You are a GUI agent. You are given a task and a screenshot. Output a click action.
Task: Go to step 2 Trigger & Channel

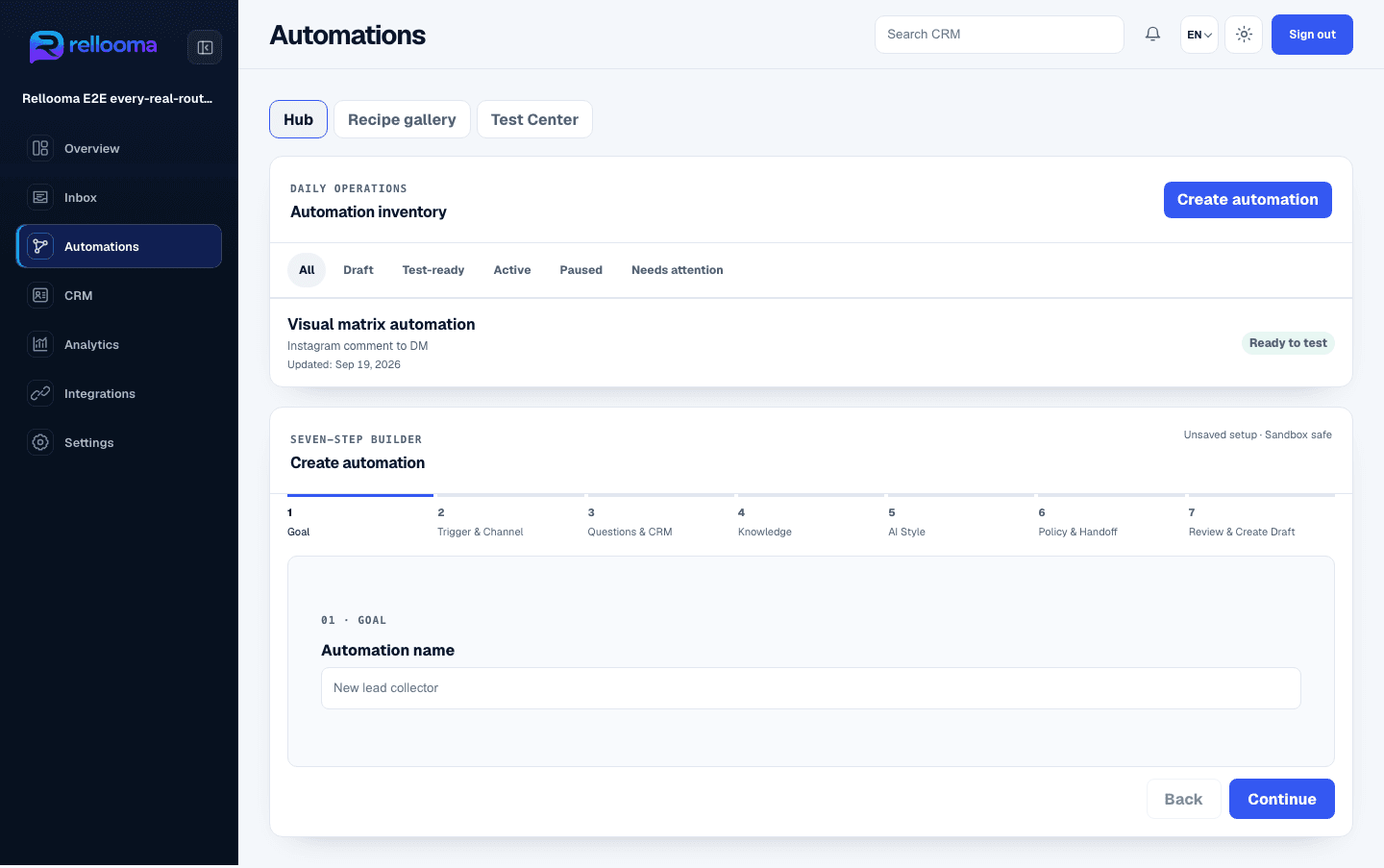click(x=509, y=520)
